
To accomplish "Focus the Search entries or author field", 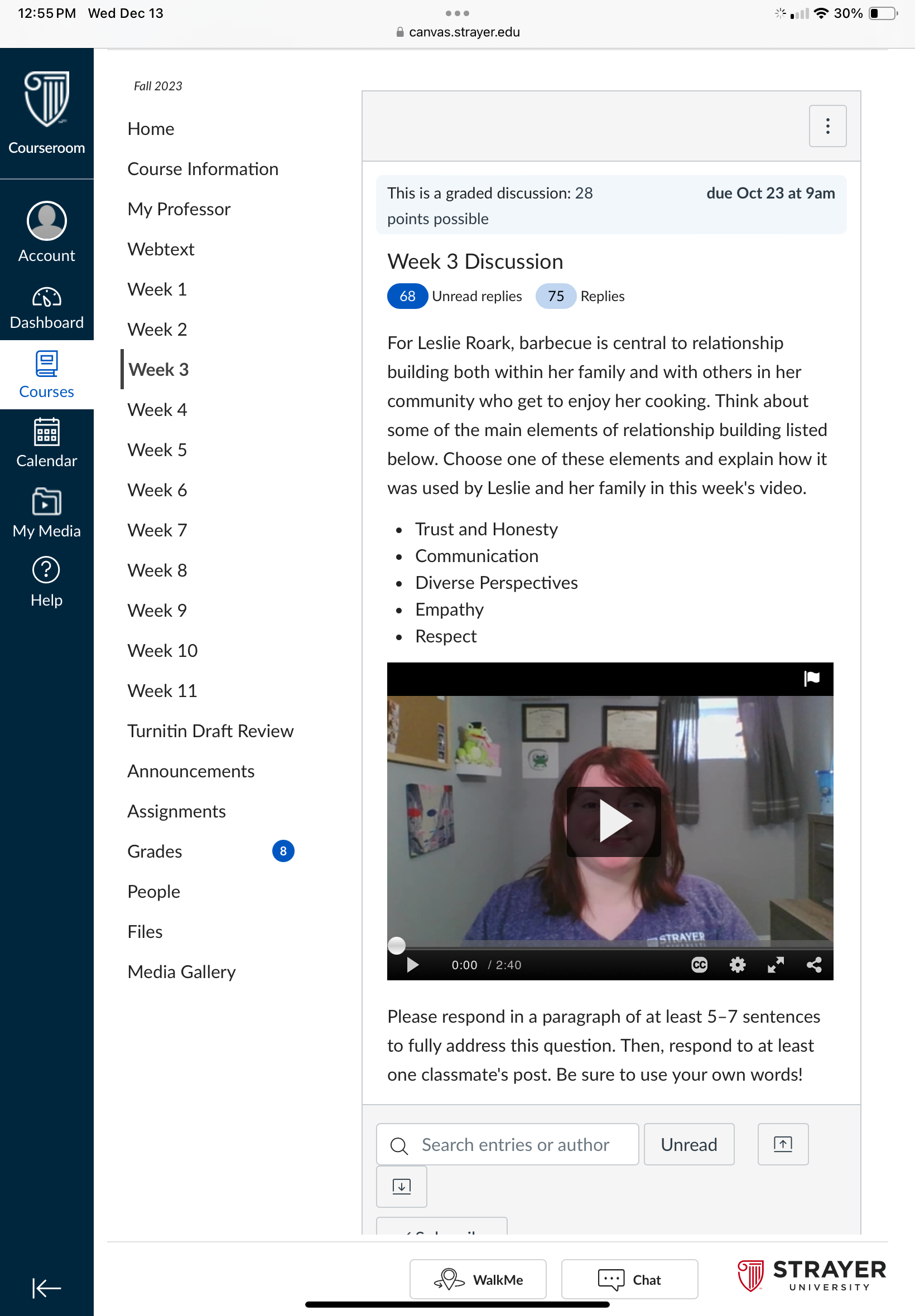I will click(x=507, y=1145).
